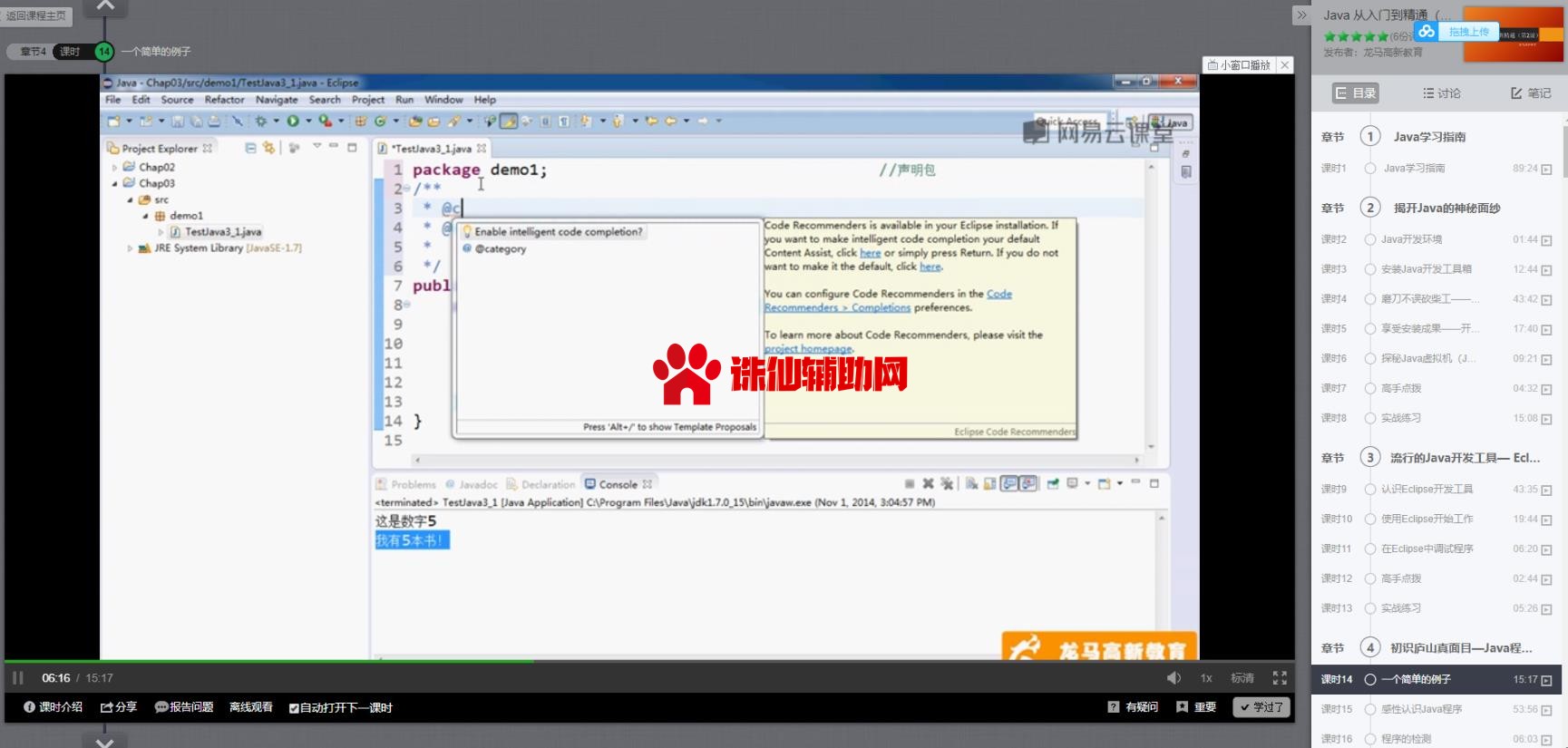Open the Navigate menu in Eclipse
This screenshot has height=748, width=1568.
277,100
